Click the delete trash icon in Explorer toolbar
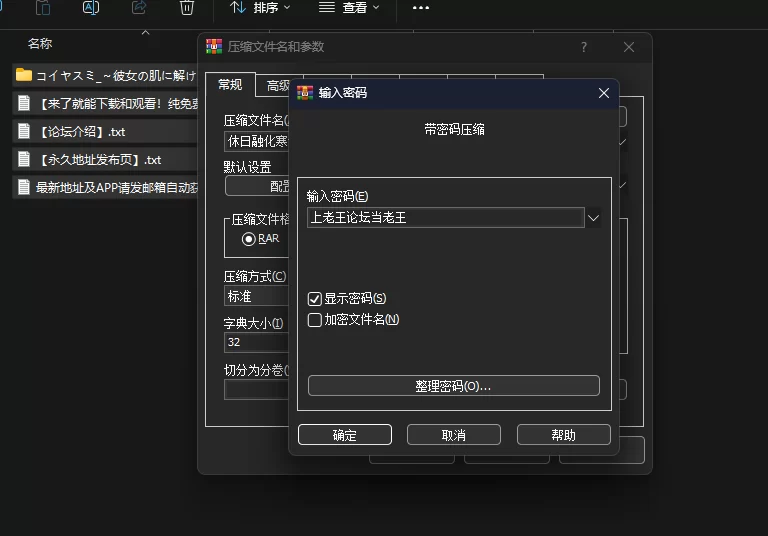The image size is (768, 536). (x=187, y=8)
